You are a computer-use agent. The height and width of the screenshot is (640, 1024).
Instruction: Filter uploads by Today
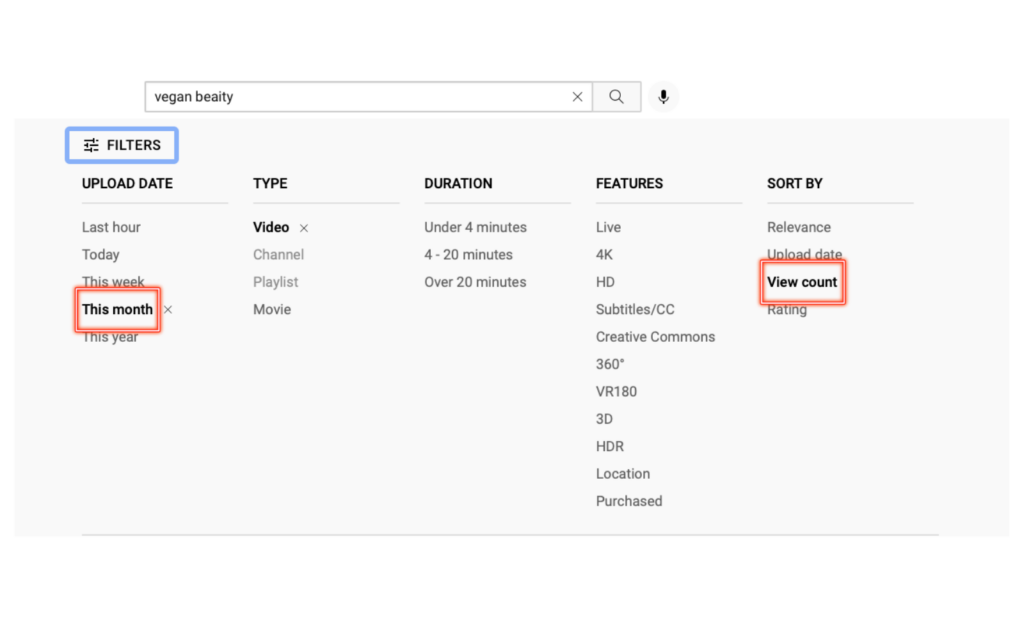pyautogui.click(x=100, y=255)
